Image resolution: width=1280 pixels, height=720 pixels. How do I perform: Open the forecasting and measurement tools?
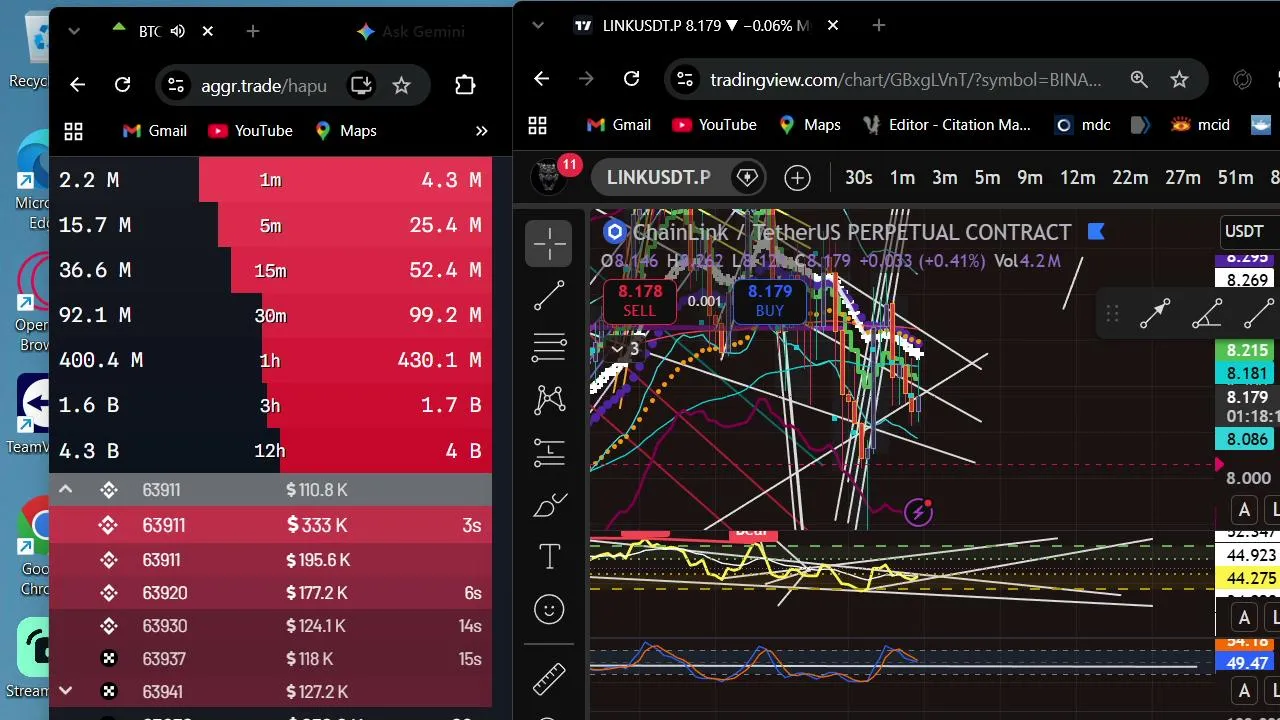(x=549, y=453)
